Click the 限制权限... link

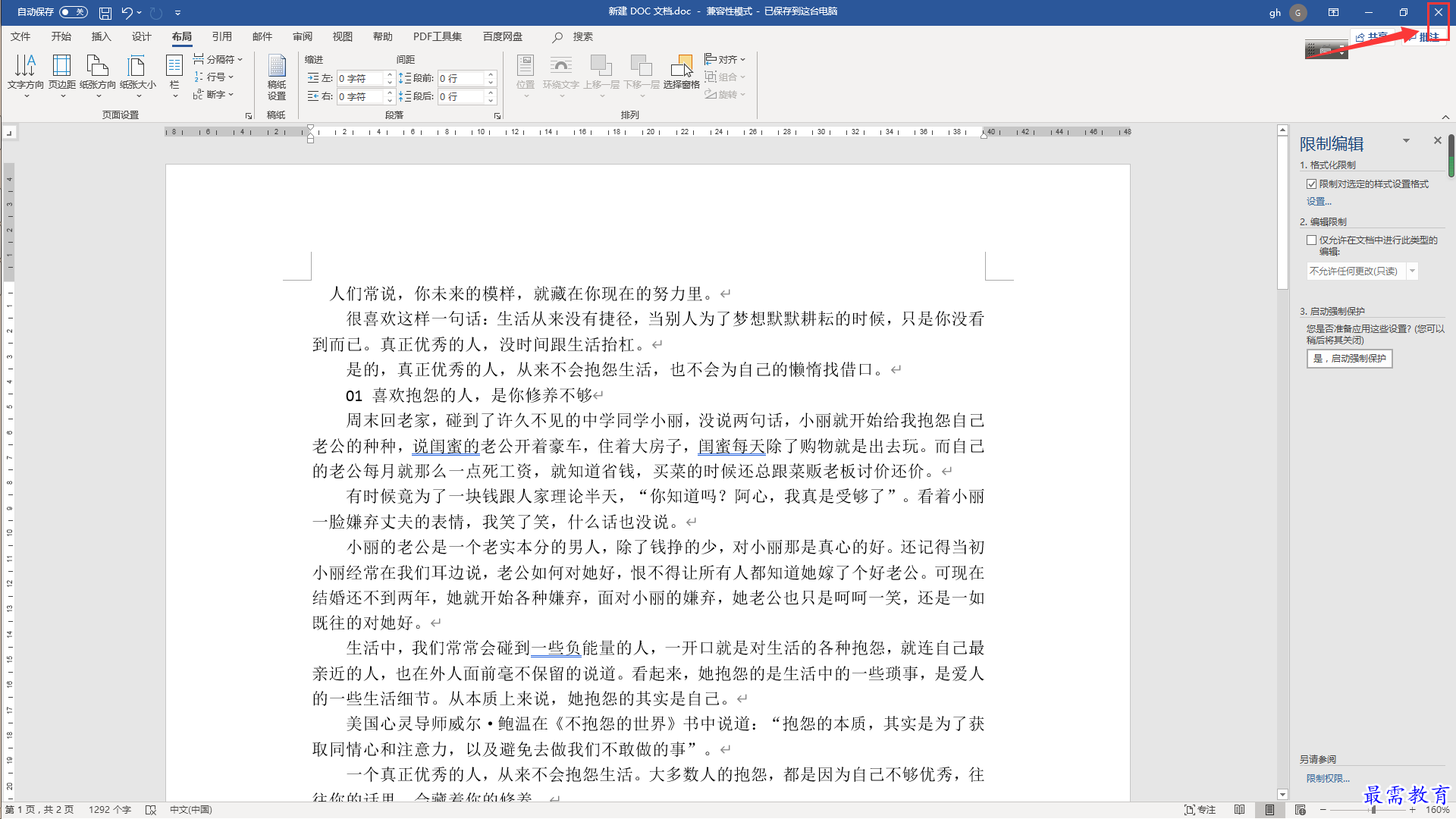click(x=1327, y=779)
